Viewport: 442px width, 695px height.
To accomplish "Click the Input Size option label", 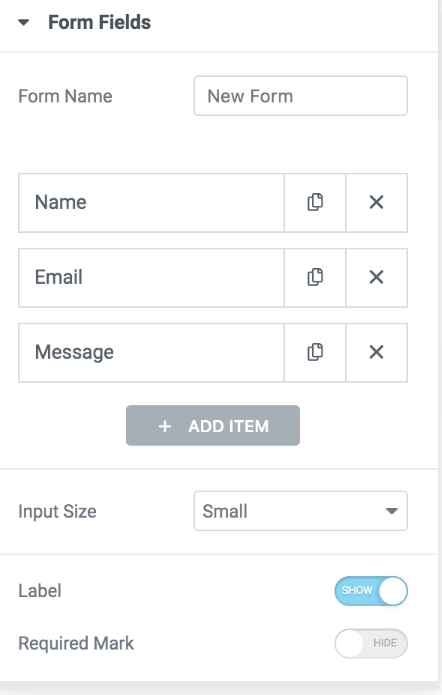I will click(57, 511).
